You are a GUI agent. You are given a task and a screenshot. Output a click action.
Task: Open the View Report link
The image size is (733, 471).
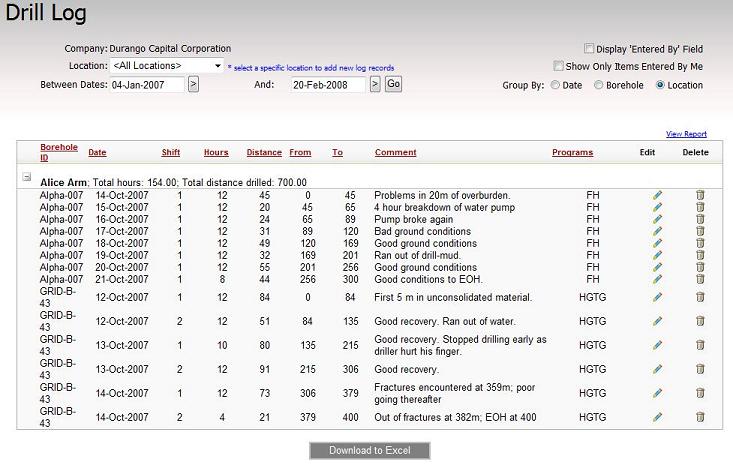tap(686, 134)
